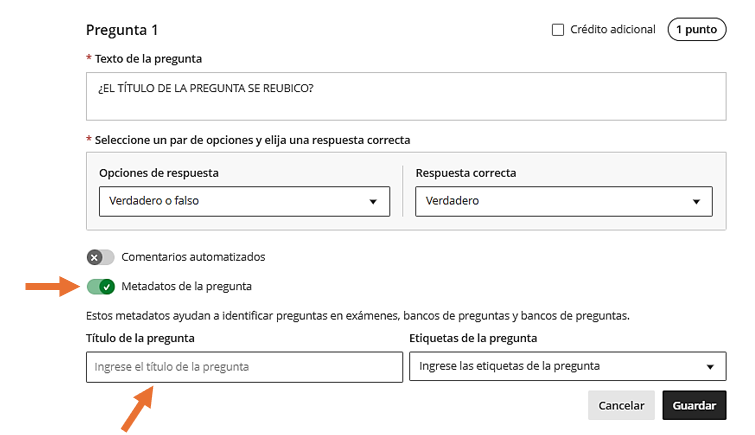
Task: Click the Texto de la pregunta field
Action: coord(406,98)
